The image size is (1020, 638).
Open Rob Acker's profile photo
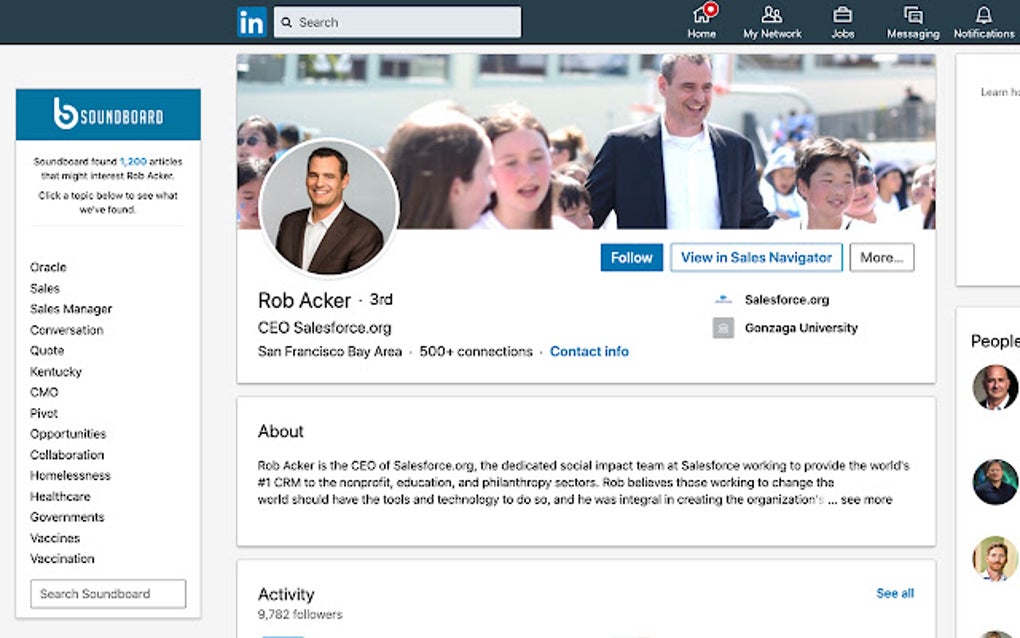click(329, 207)
